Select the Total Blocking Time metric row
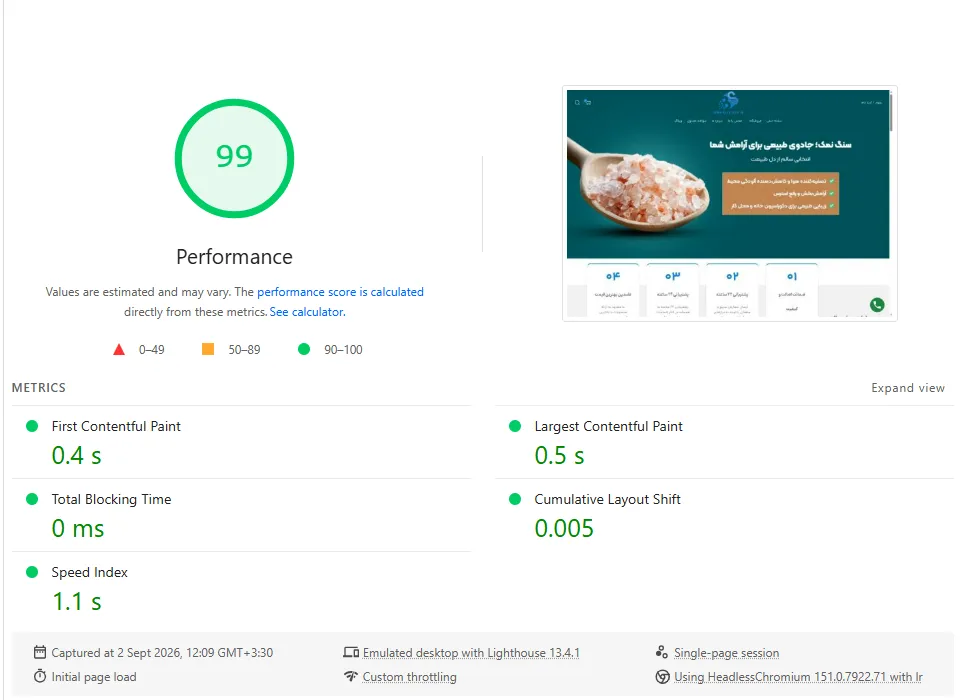962x700 pixels. point(241,515)
